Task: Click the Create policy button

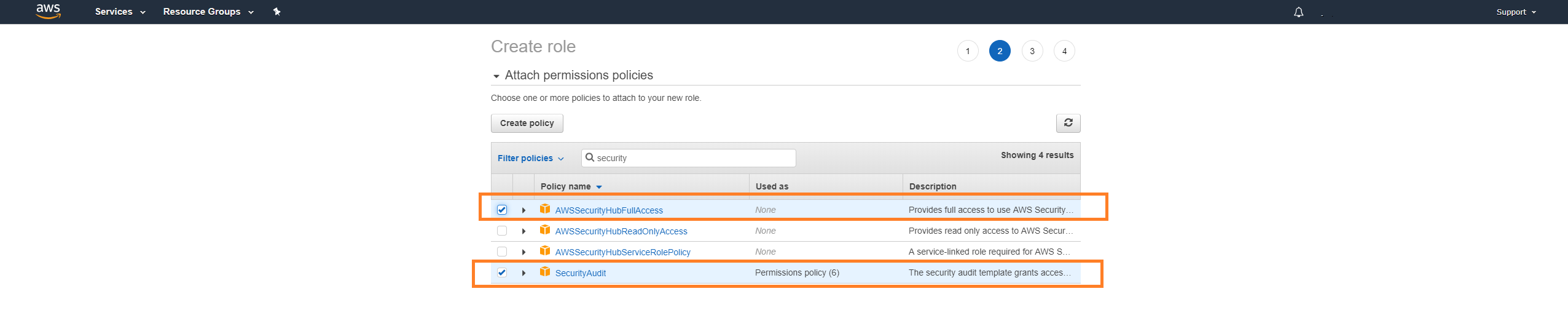Action: tap(527, 123)
